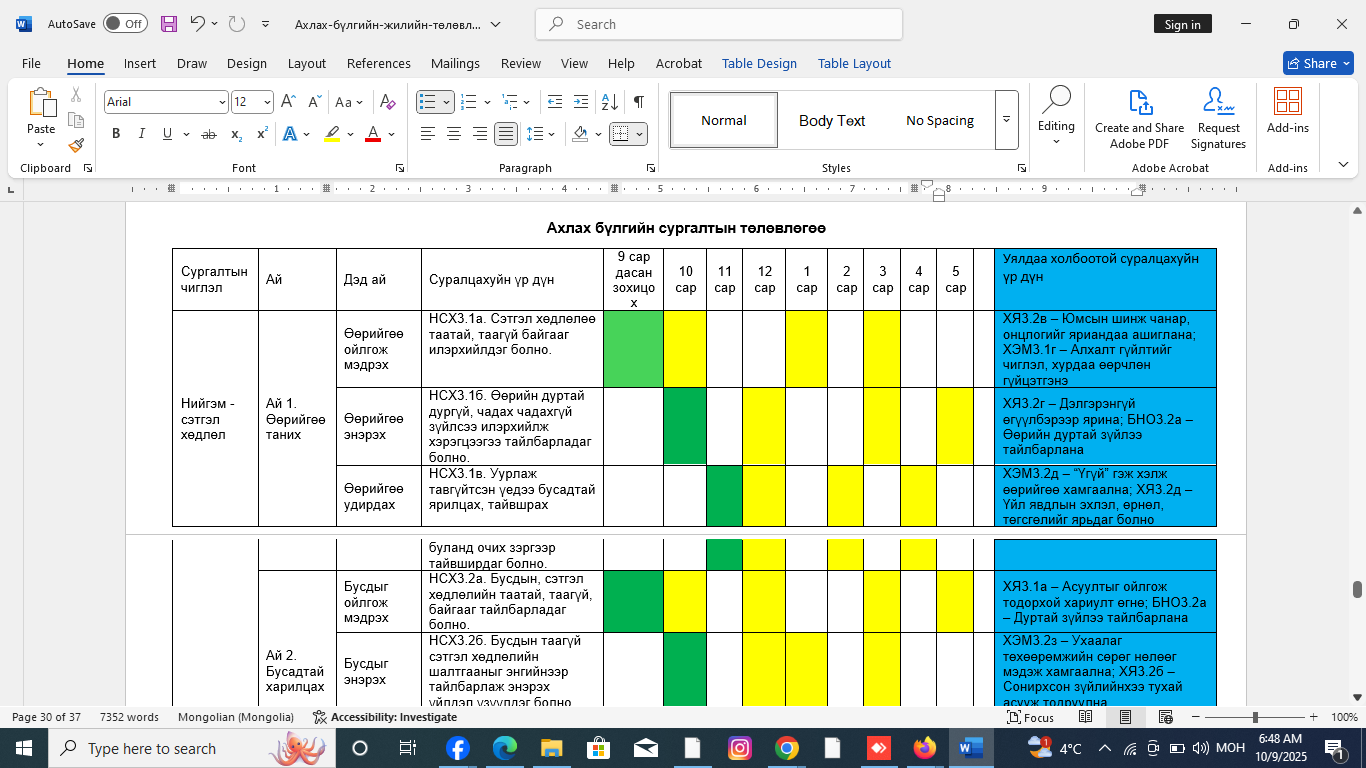1366x768 pixels.
Task: Open the font name dropdown
Action: click(222, 102)
